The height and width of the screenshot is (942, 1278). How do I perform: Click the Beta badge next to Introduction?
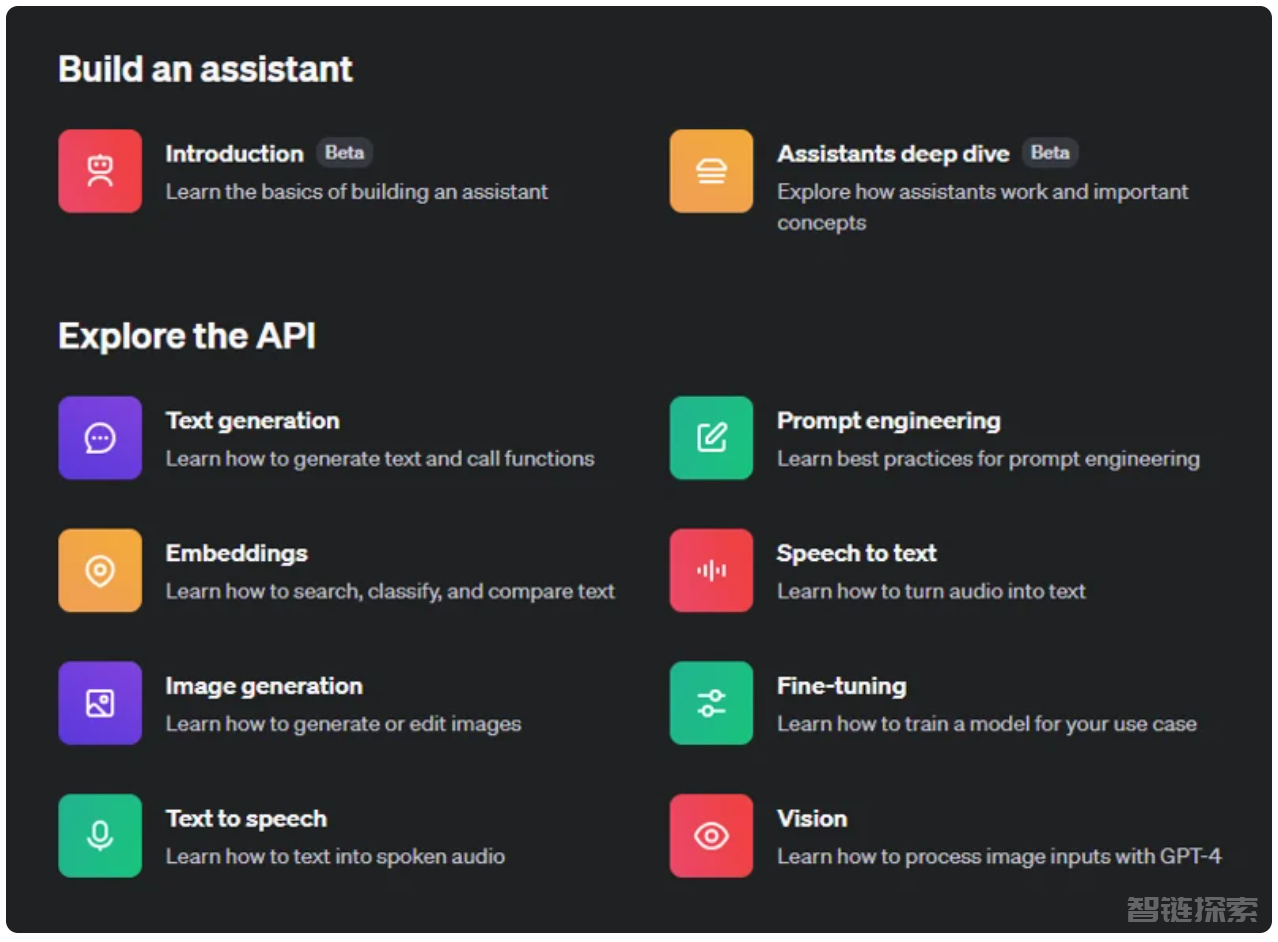click(345, 153)
